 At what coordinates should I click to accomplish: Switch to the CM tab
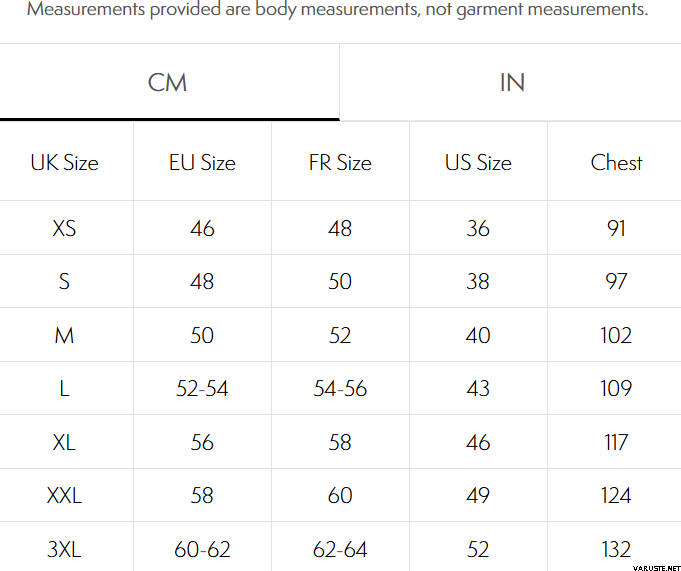[x=168, y=82]
